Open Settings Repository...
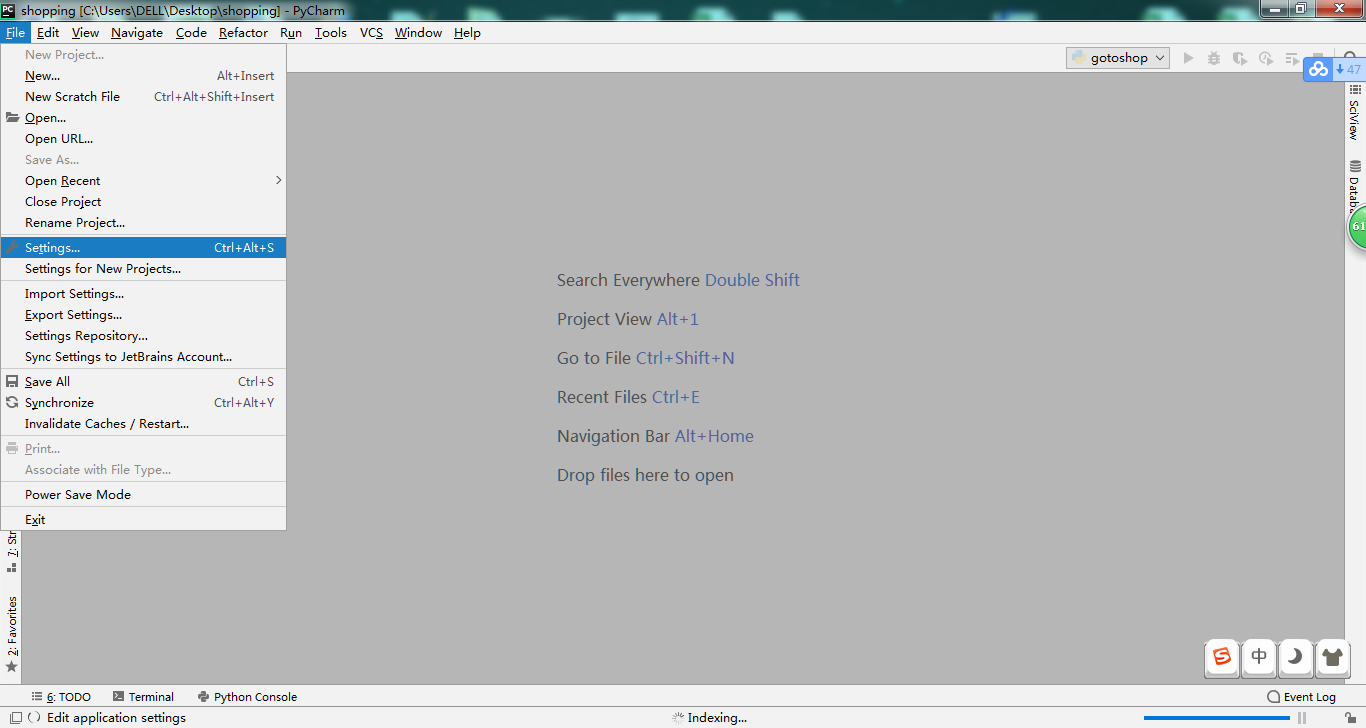 click(143, 336)
